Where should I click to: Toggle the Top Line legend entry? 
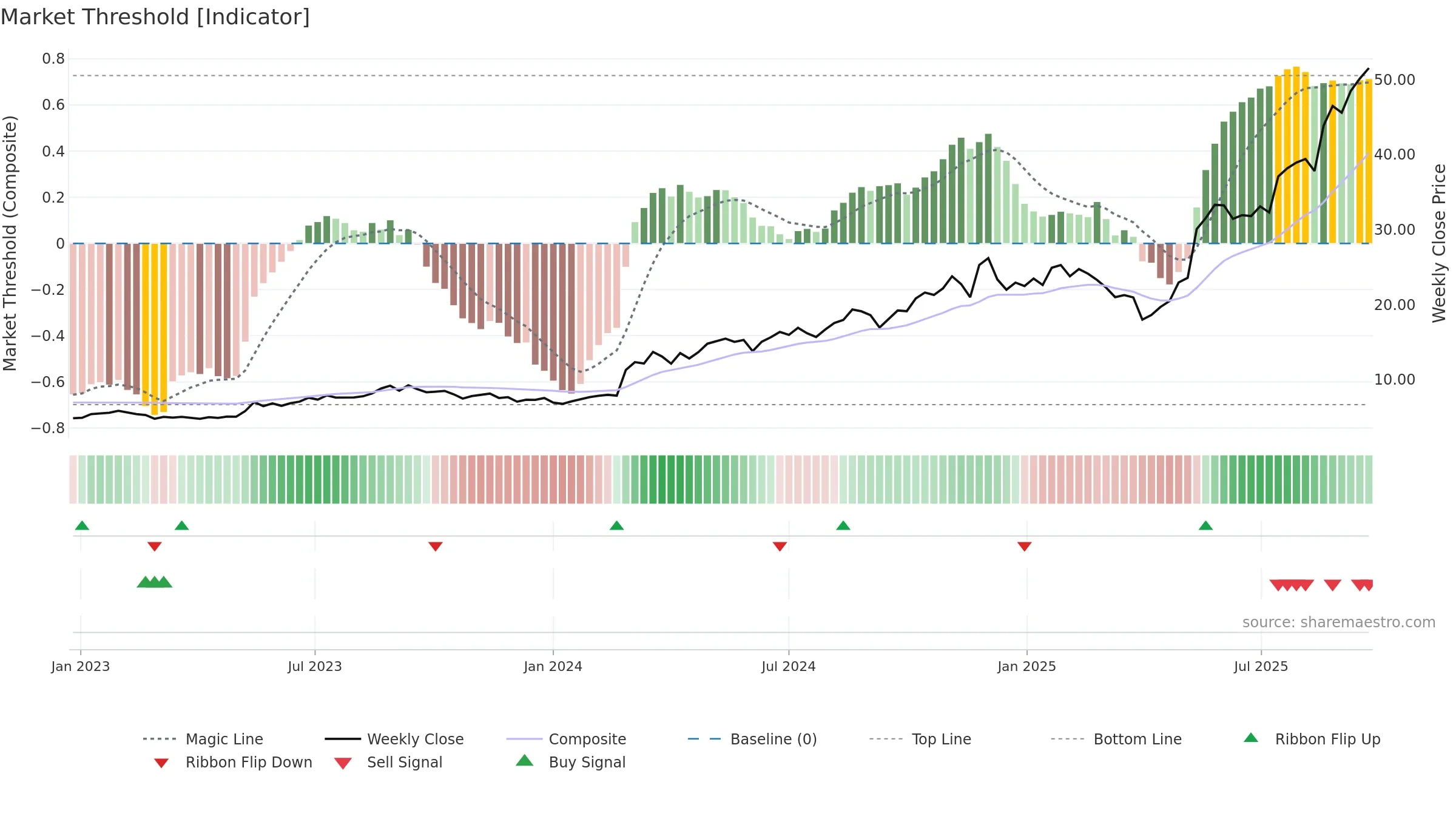point(920,739)
